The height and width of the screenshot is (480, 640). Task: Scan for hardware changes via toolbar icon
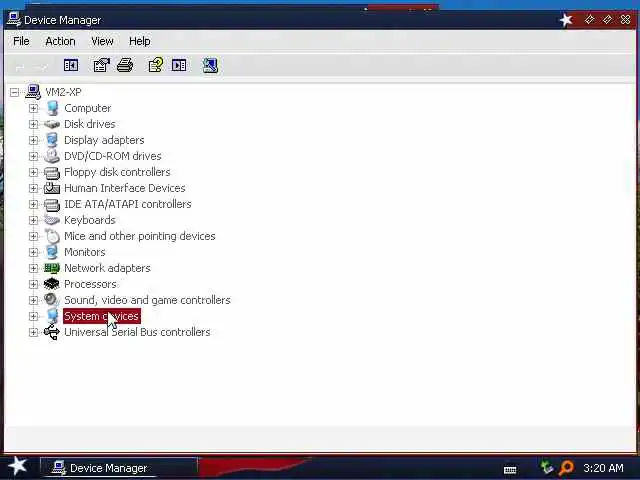[210, 65]
